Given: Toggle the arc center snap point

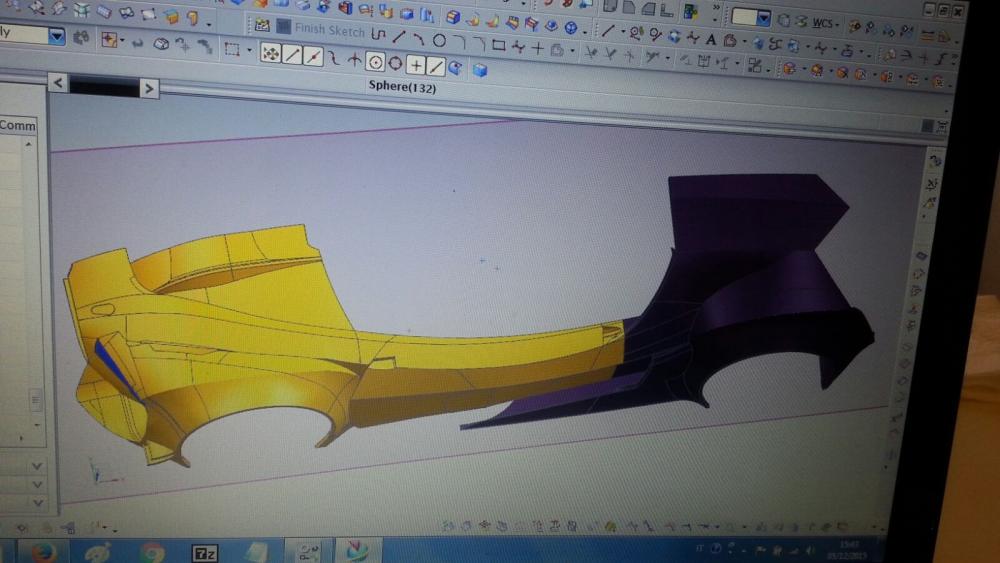Looking at the screenshot, I should pos(375,62).
